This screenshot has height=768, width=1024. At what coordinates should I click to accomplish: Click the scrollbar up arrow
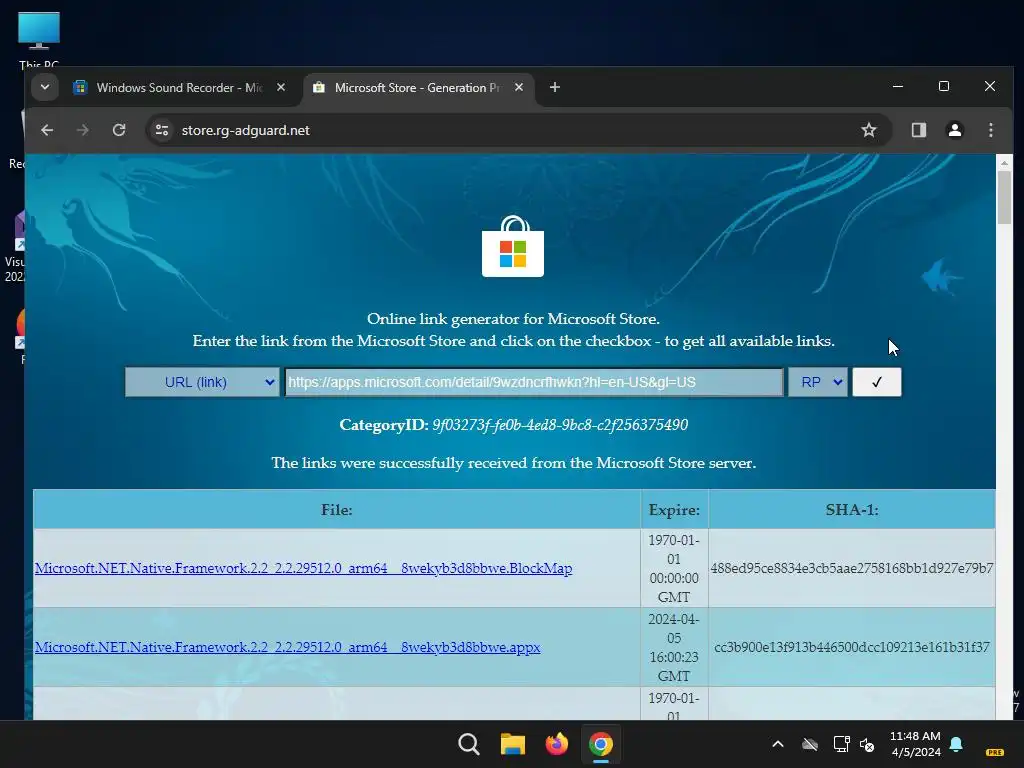click(x=1004, y=162)
